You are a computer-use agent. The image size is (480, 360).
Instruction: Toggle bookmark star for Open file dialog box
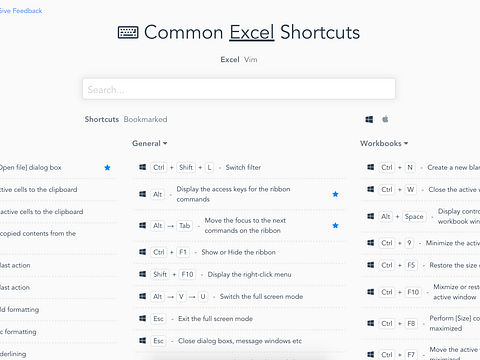107,167
